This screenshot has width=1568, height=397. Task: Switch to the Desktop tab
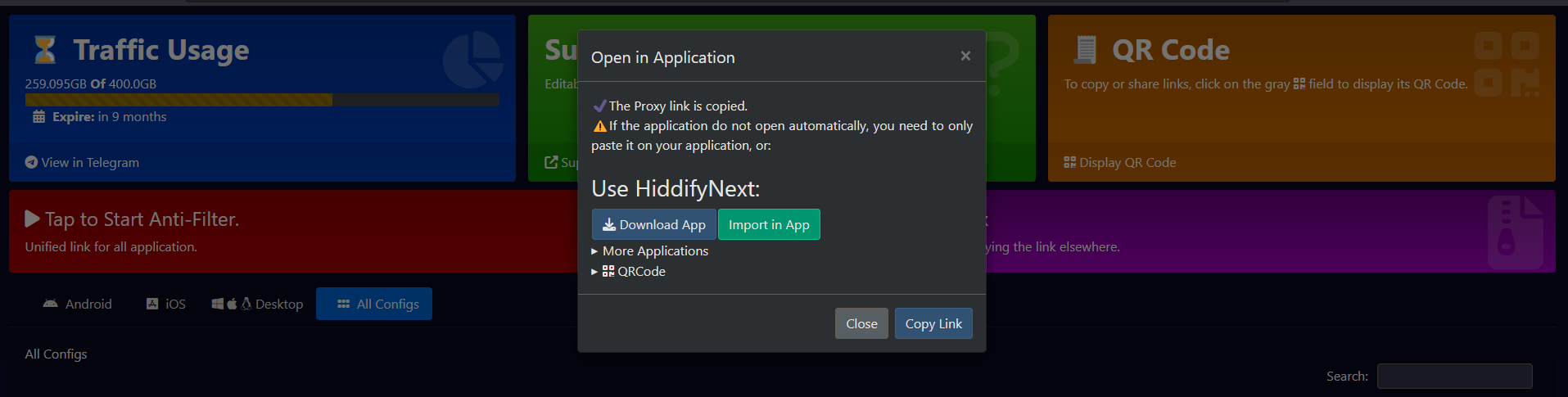click(257, 304)
